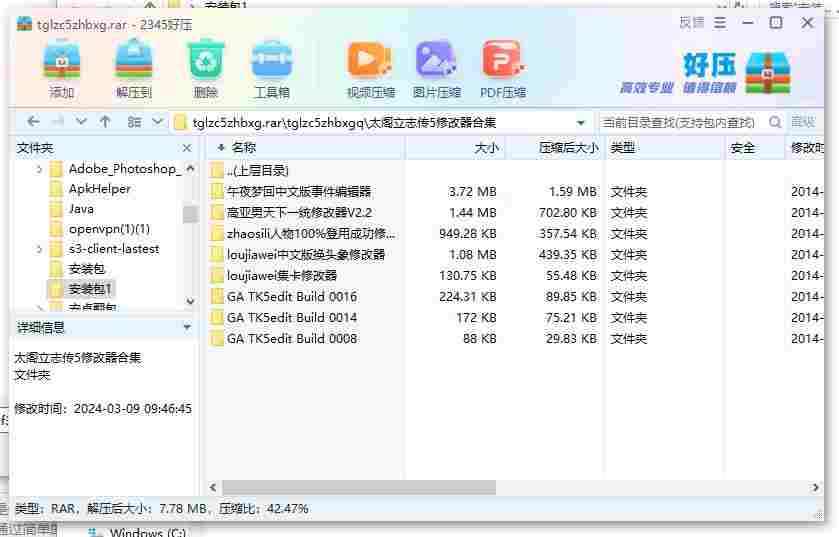Click the back navigation arrow
The image size is (839, 537).
click(x=33, y=122)
